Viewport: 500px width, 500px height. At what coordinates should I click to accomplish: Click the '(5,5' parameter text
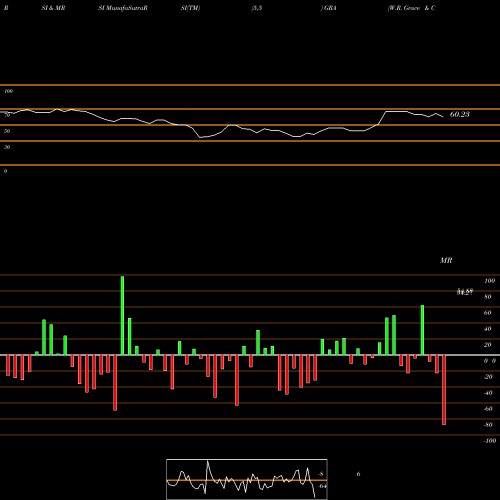coord(257,8)
